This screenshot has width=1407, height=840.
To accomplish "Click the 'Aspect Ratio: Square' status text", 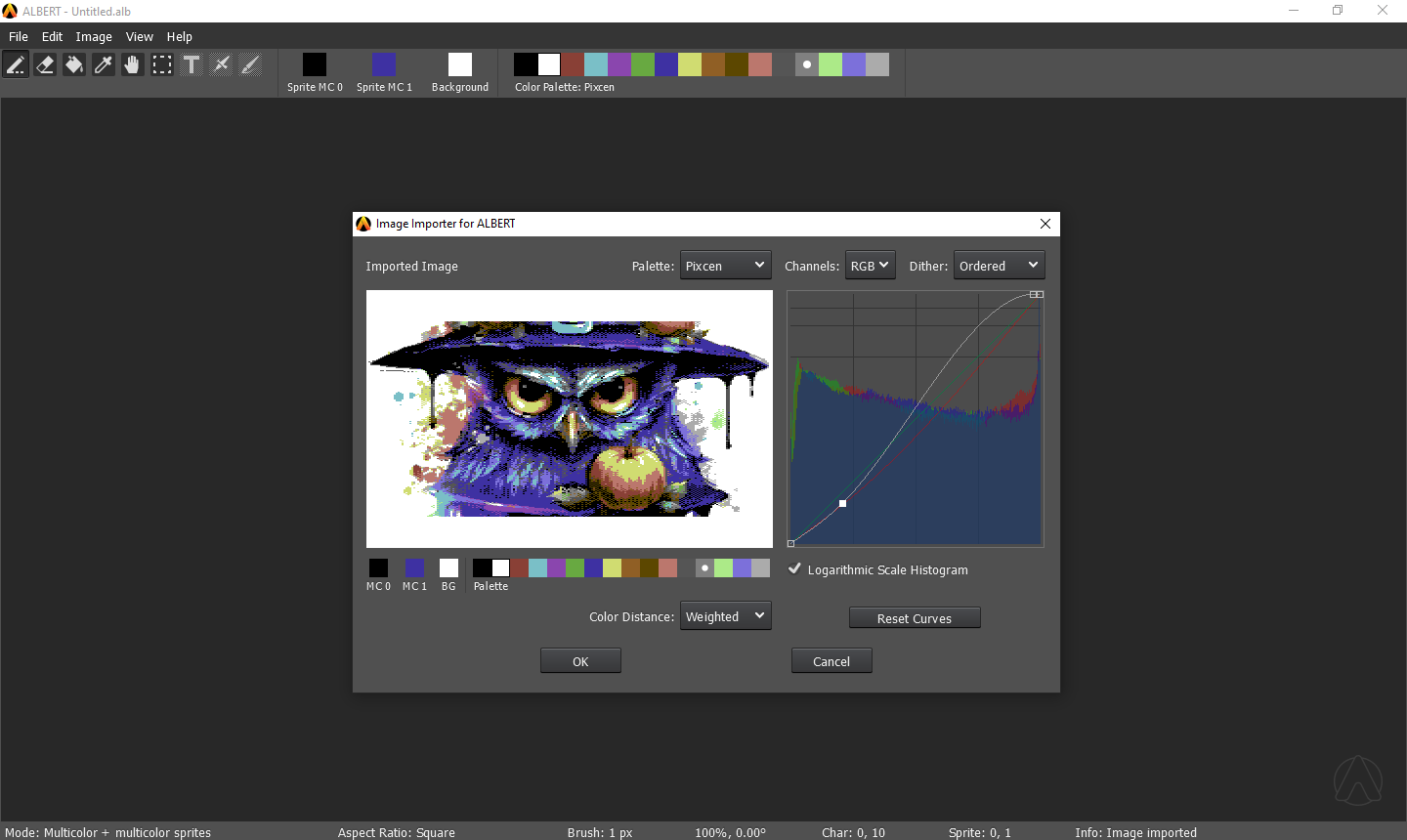I will point(397,832).
